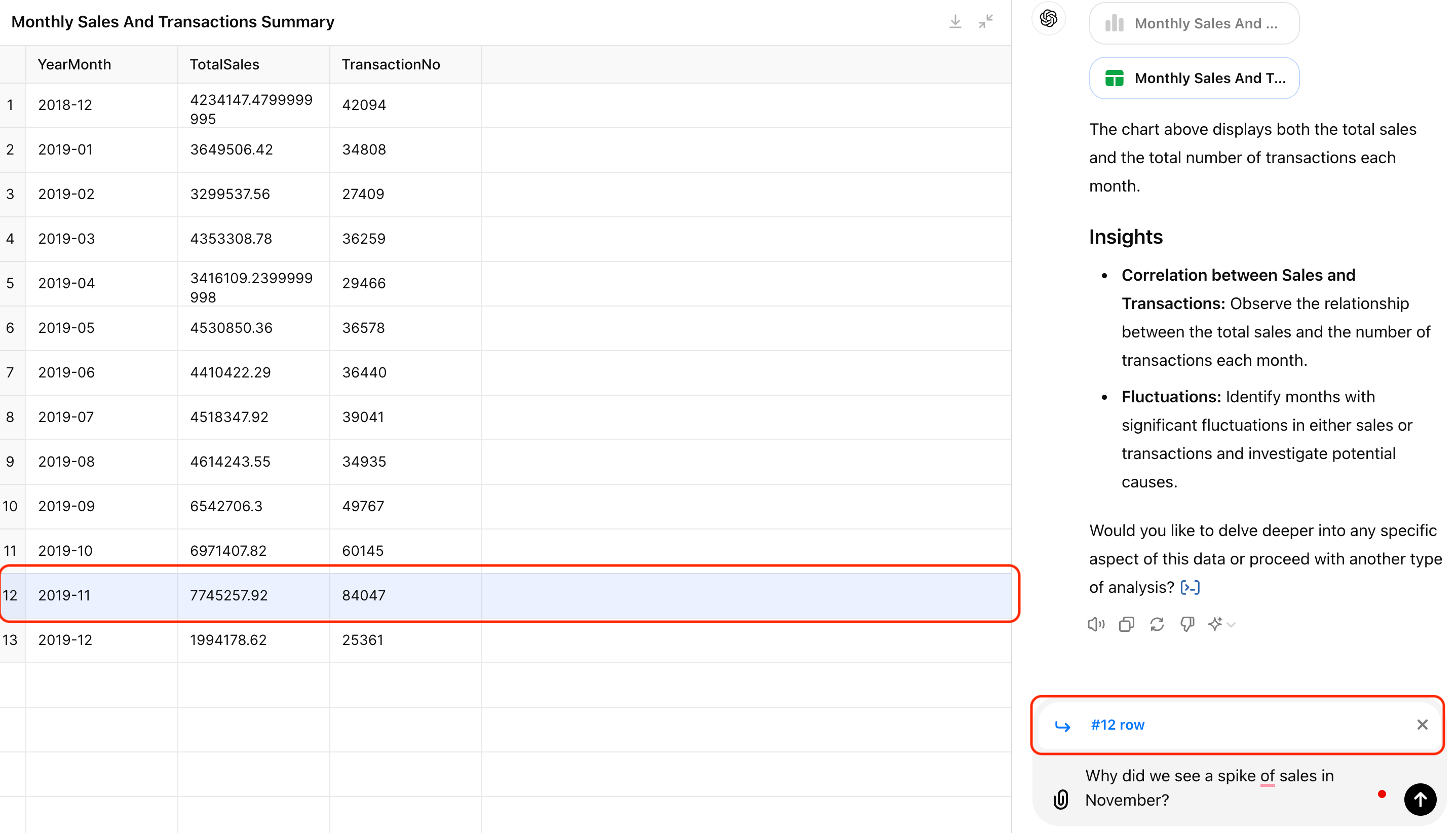The width and height of the screenshot is (1456, 833).
Task: Open the view analysis code link
Action: [1190, 588]
